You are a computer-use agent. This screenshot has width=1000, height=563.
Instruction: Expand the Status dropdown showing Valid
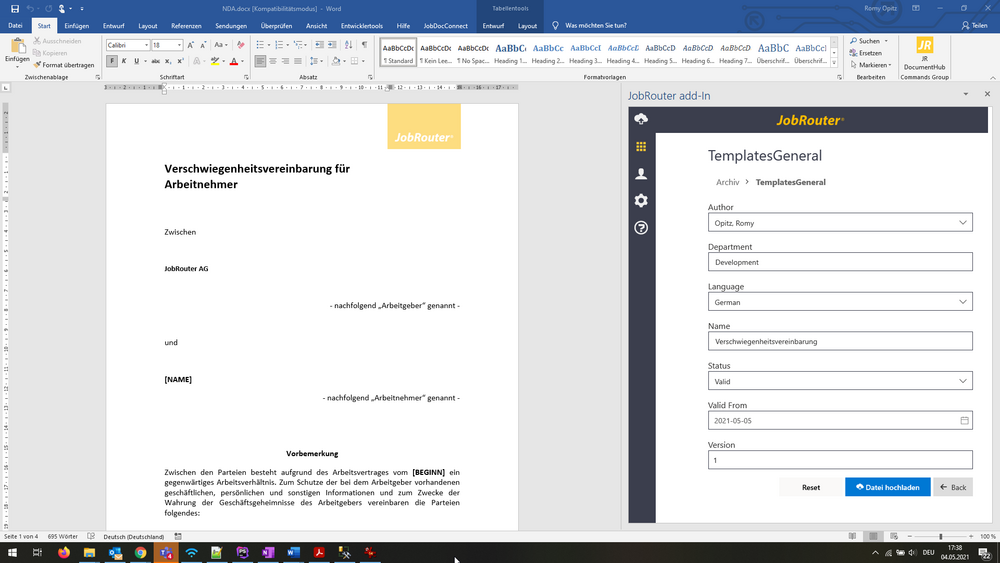tap(963, 381)
